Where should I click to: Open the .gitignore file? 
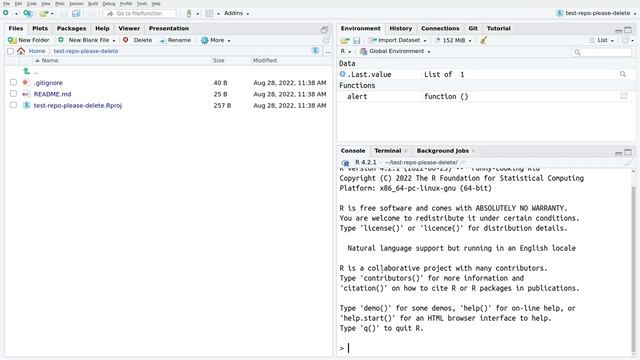48,82
